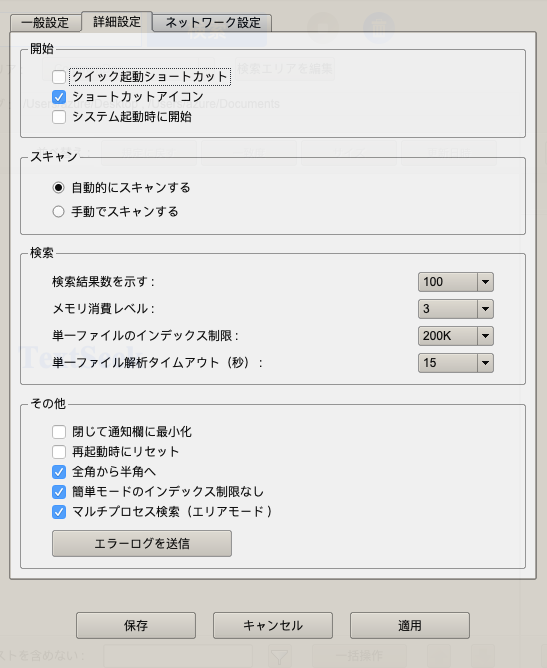Choose 手動でスキャンする radio option
This screenshot has width=547, height=668.
pyautogui.click(x=58, y=212)
